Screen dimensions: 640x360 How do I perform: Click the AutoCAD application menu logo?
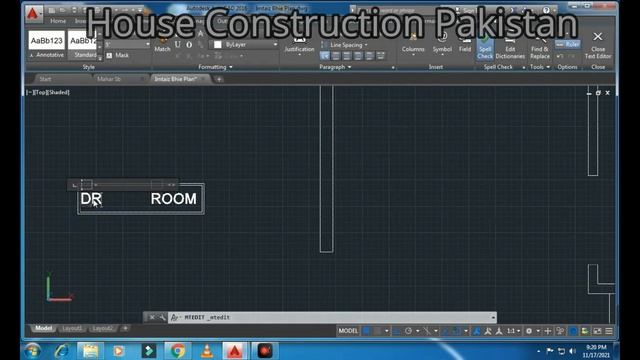(x=33, y=13)
